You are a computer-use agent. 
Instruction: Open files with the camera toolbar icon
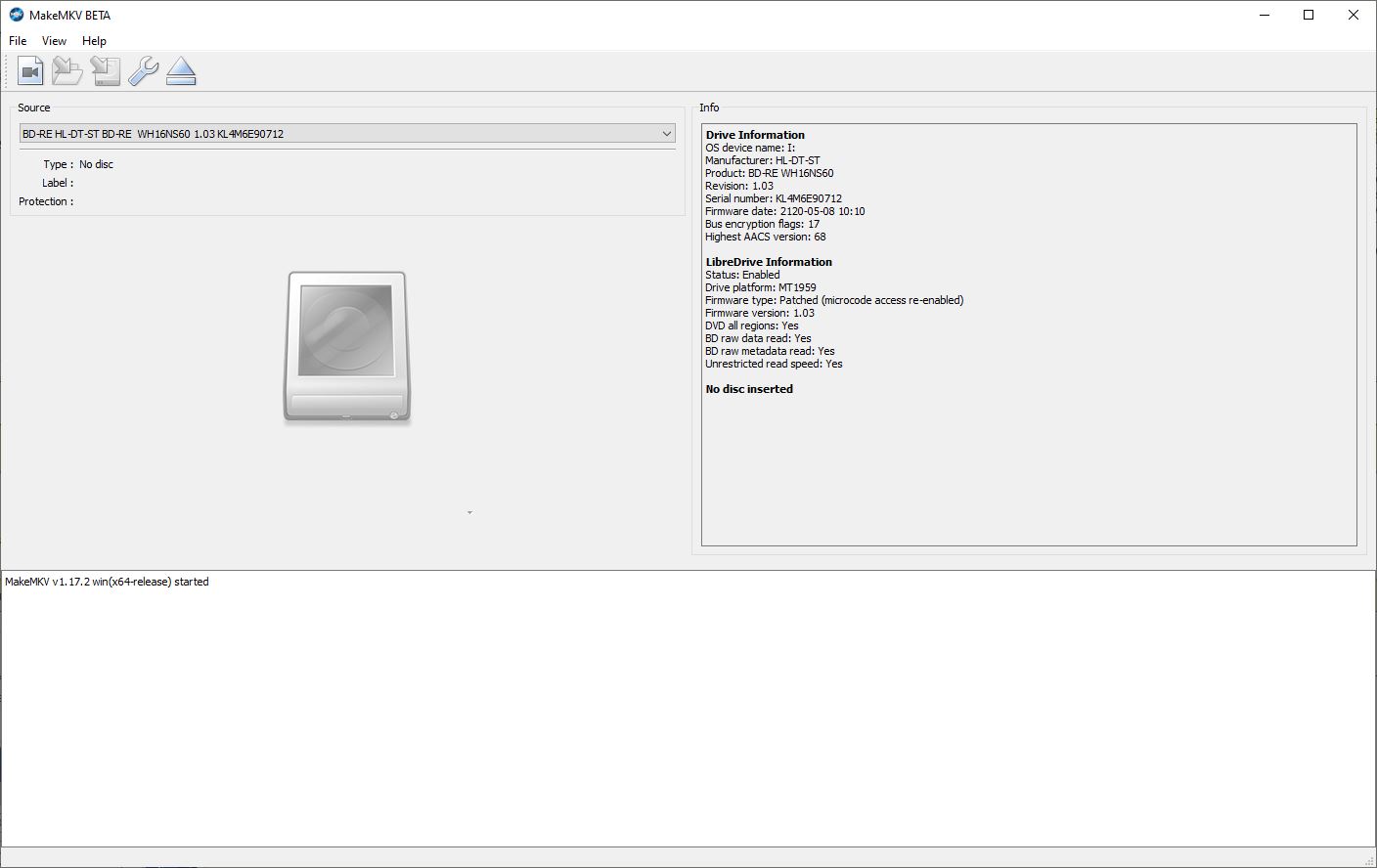click(x=30, y=71)
